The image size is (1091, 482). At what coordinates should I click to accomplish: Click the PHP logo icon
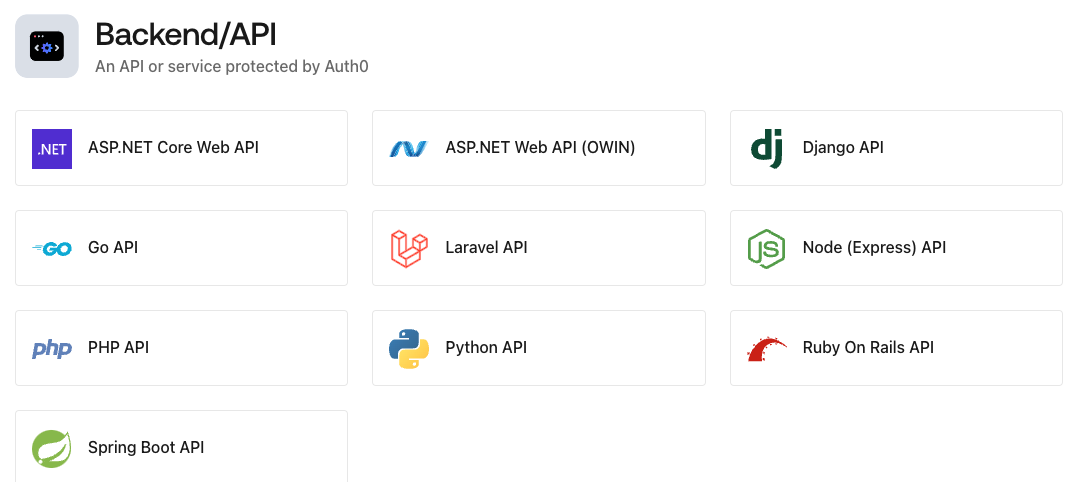coord(52,348)
